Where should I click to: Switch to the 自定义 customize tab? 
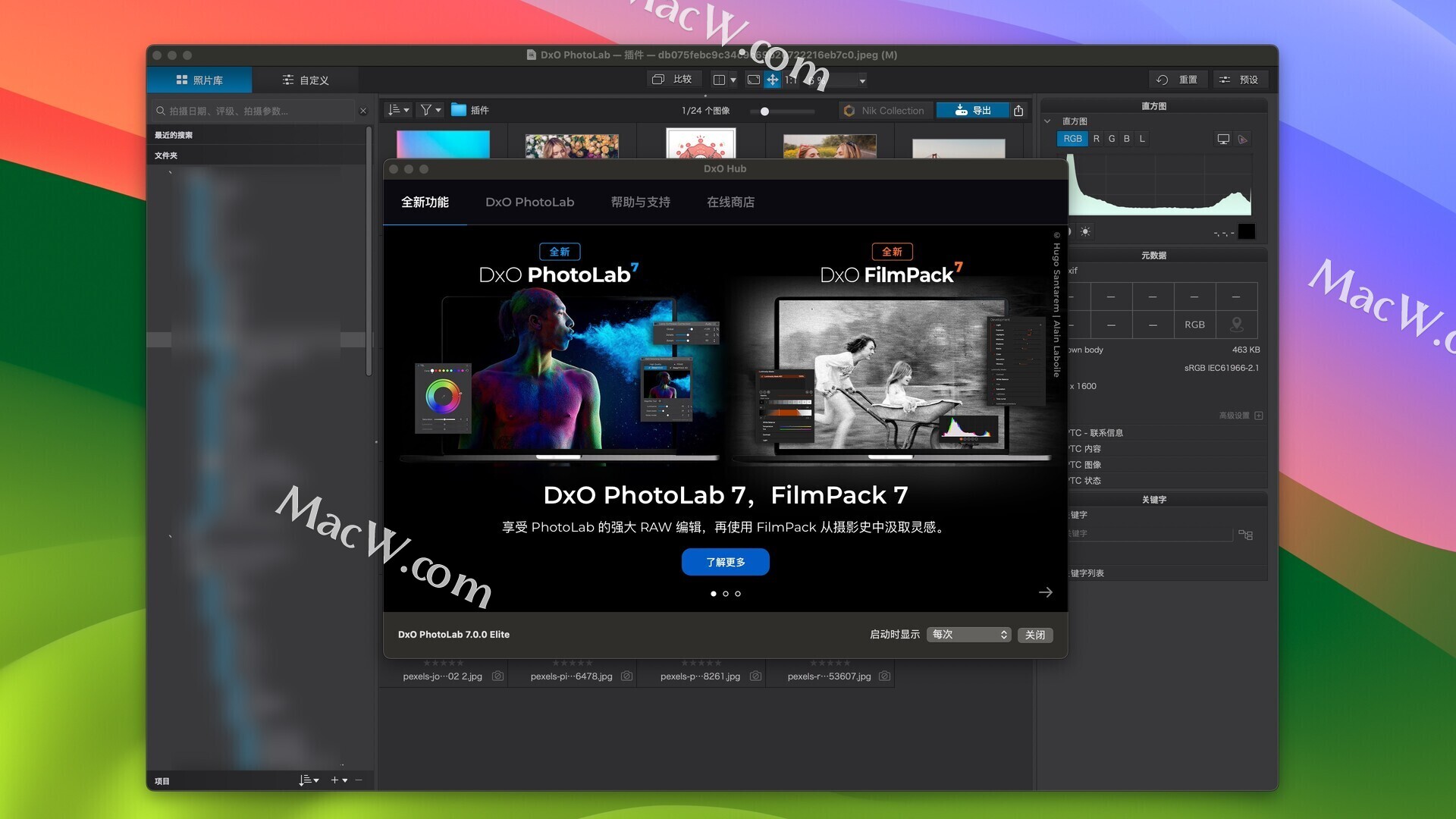pos(306,80)
